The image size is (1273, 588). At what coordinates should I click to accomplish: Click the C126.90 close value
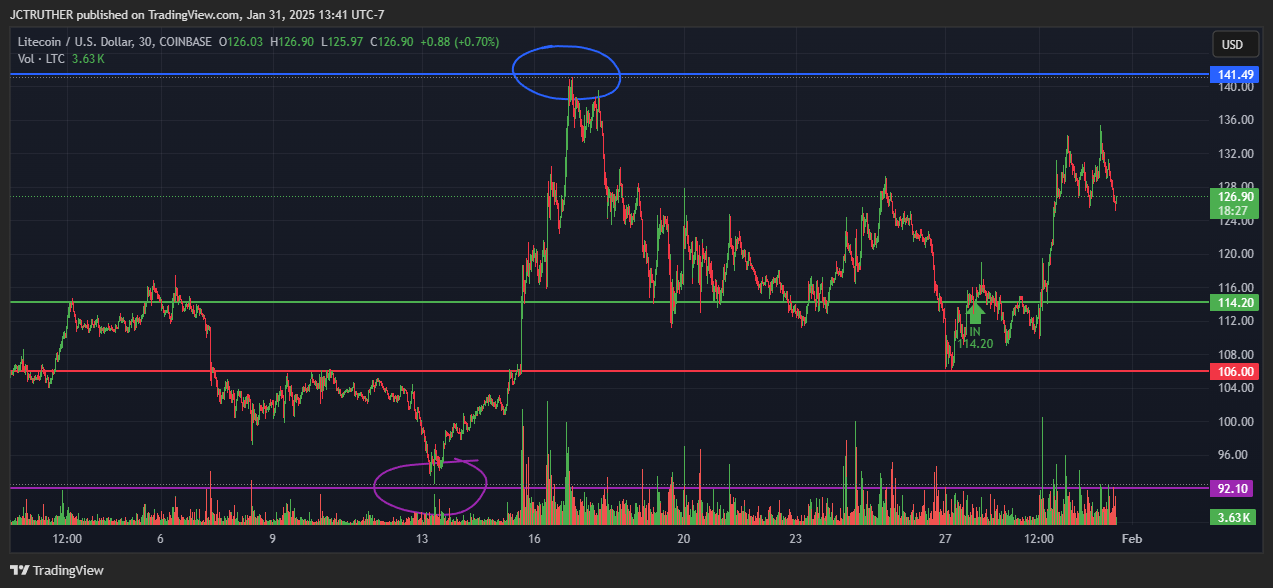pos(392,42)
